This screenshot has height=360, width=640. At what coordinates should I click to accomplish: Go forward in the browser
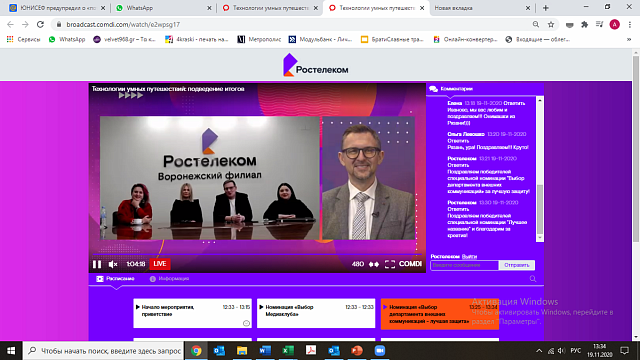(25, 24)
